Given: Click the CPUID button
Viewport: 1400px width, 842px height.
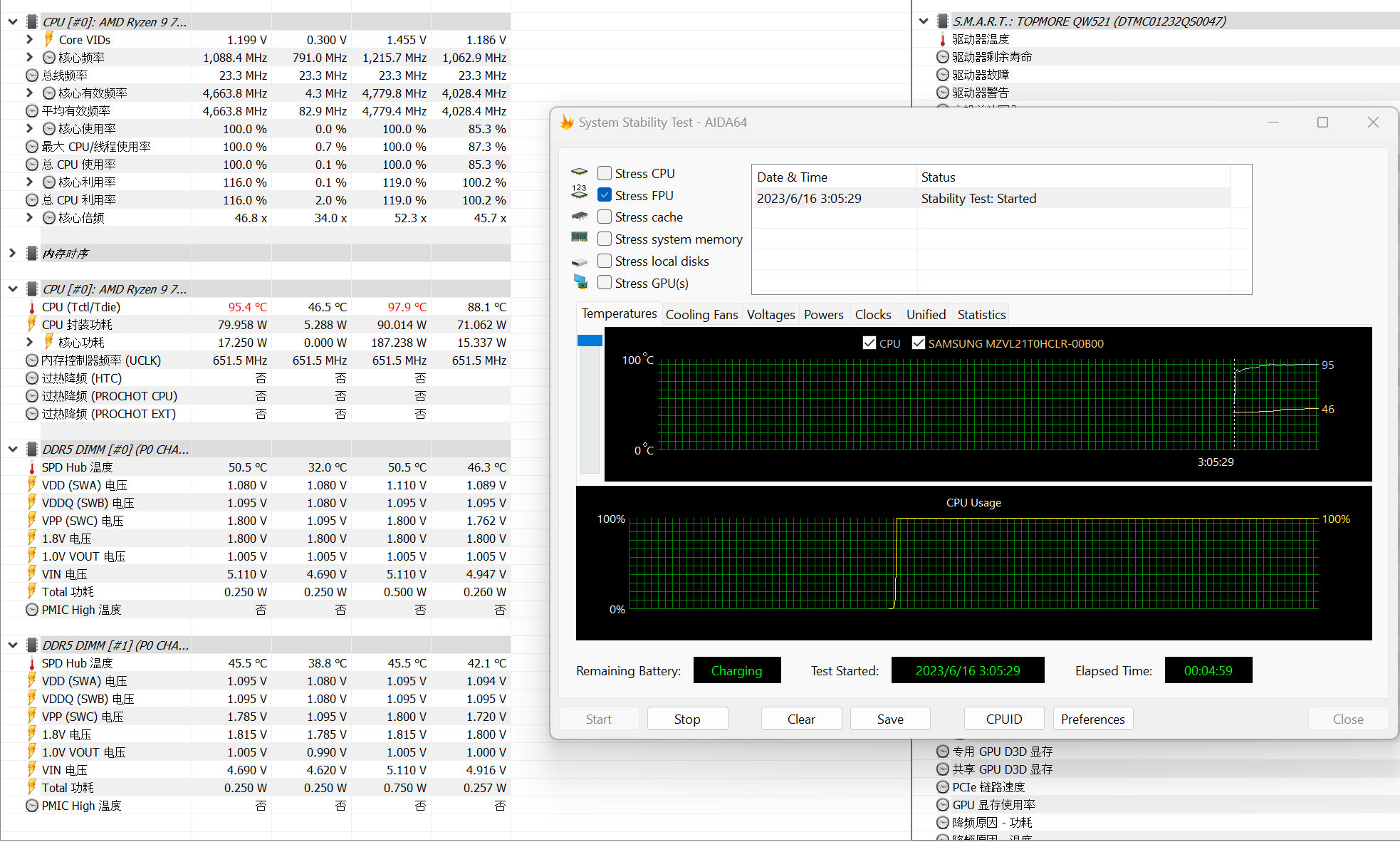Looking at the screenshot, I should tap(1002, 718).
